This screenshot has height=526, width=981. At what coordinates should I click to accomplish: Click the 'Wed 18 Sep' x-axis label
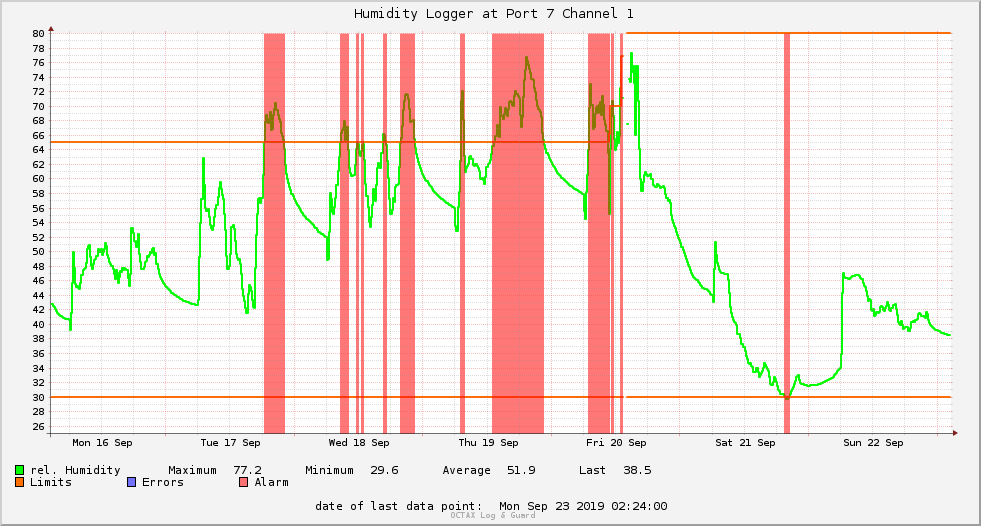coord(358,443)
